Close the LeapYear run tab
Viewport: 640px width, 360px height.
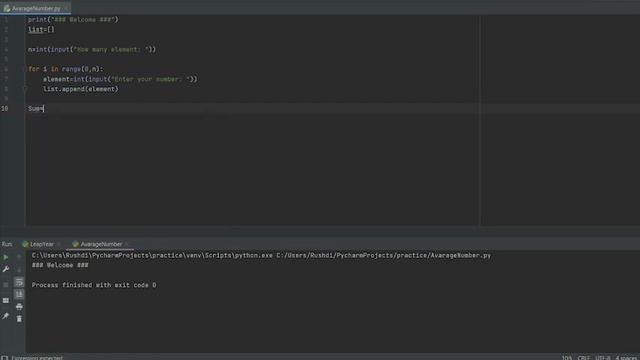pos(59,244)
